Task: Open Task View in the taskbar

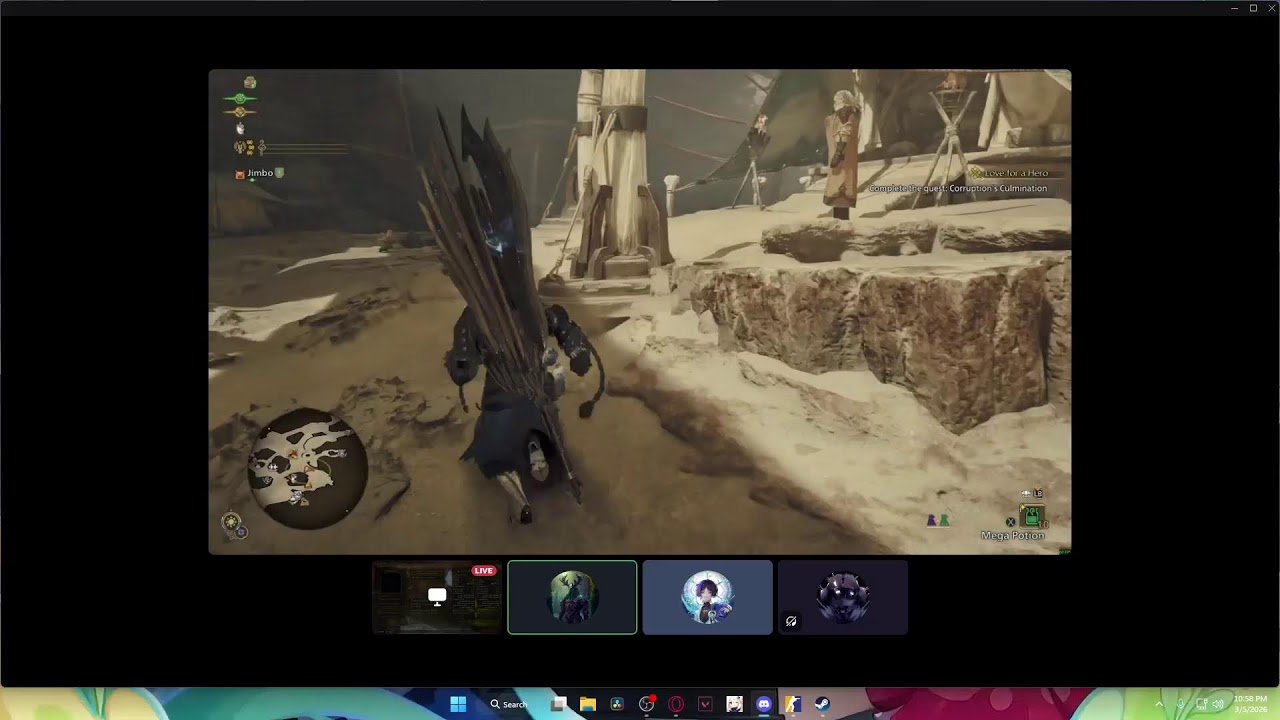Action: click(559, 704)
